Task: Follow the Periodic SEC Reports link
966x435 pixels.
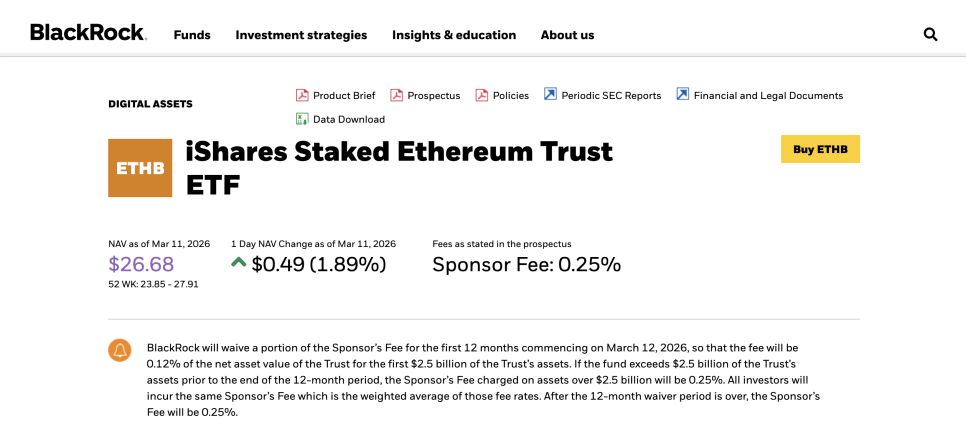Action: (611, 96)
